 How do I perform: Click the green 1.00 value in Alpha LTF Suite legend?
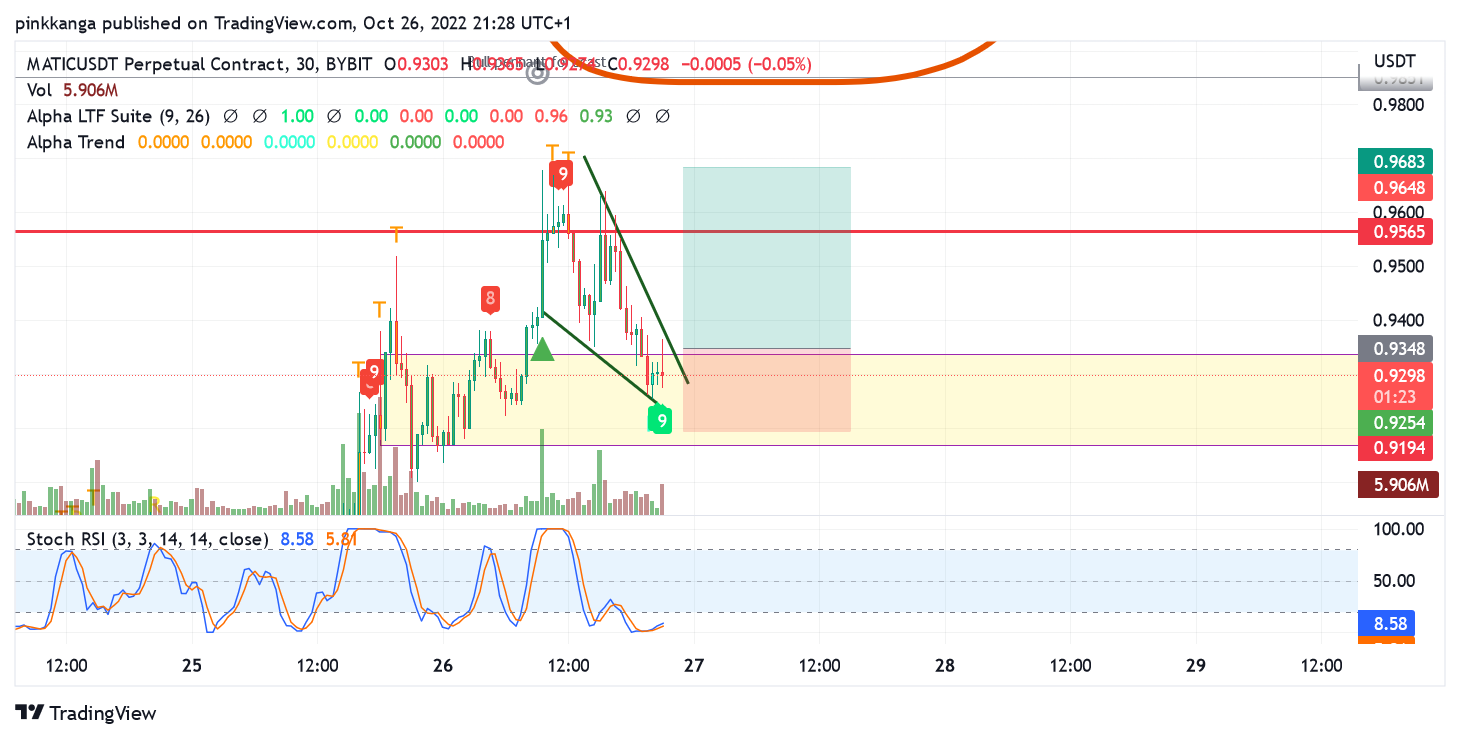pos(296,116)
